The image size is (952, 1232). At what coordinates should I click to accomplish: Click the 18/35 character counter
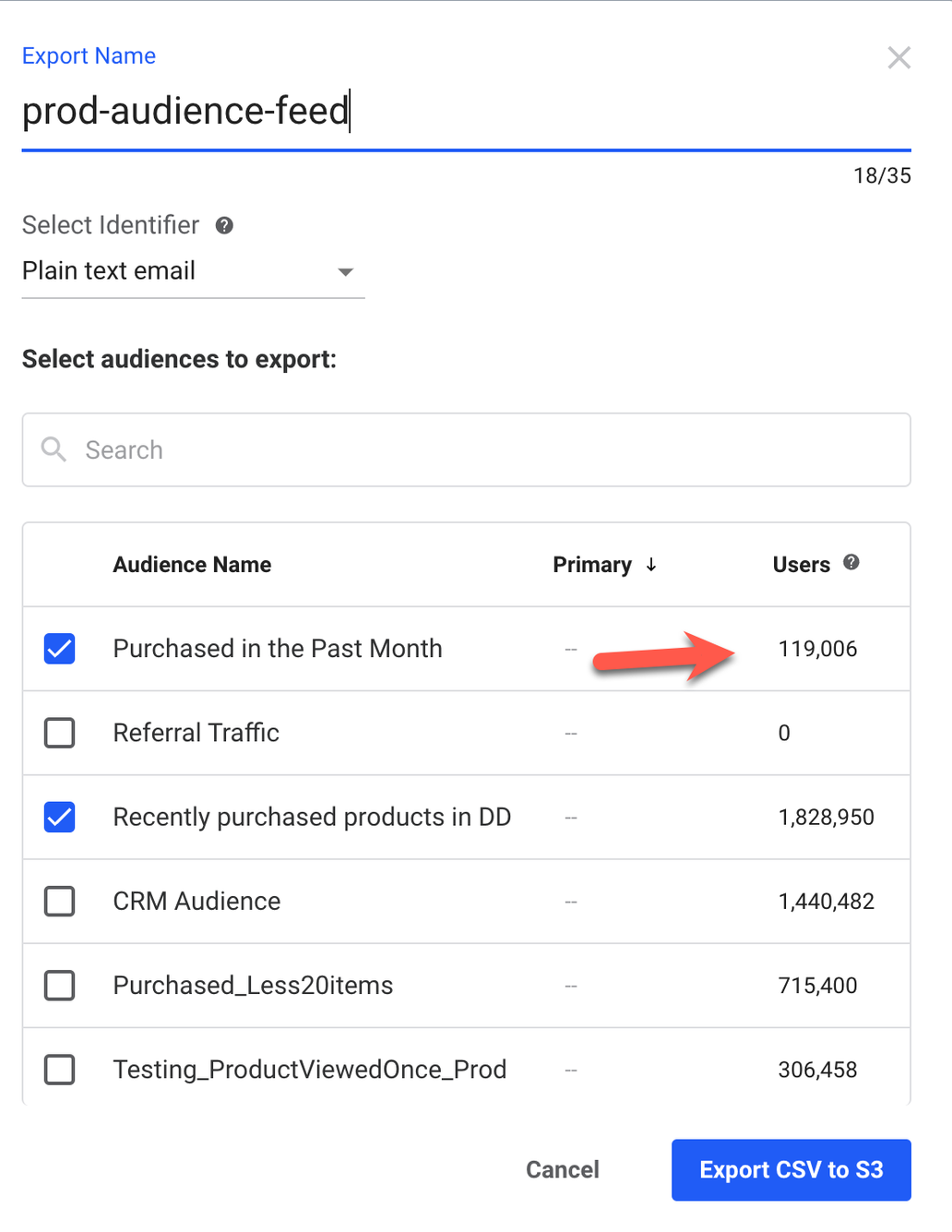click(x=882, y=175)
